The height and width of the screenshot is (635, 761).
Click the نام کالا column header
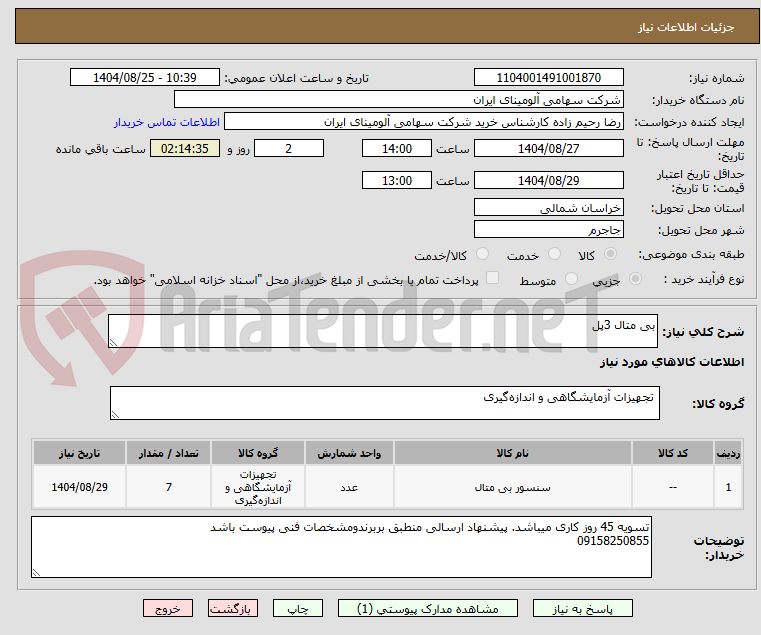click(513, 453)
